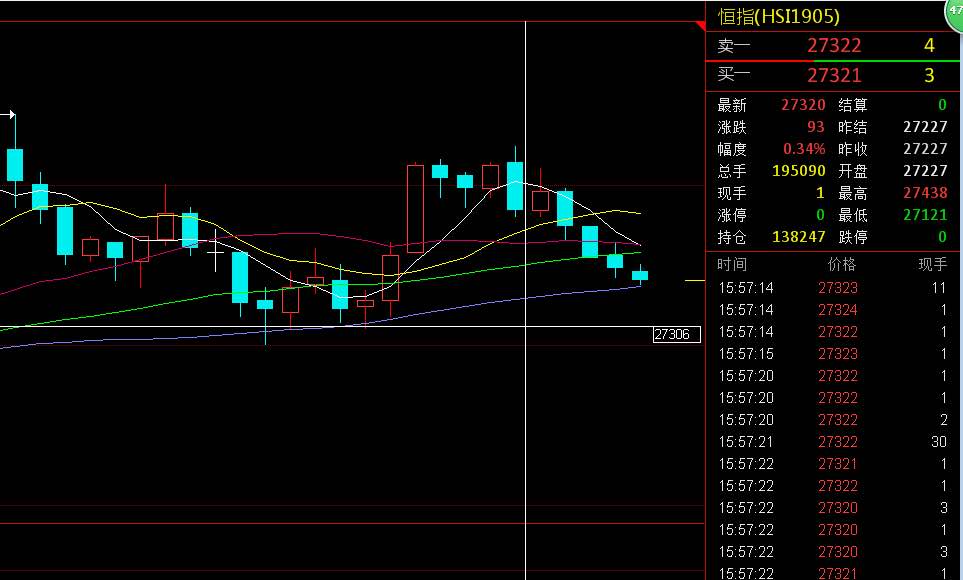Image resolution: width=963 pixels, height=580 pixels.
Task: Click the 昨收 value 27227
Action: [x=925, y=149]
